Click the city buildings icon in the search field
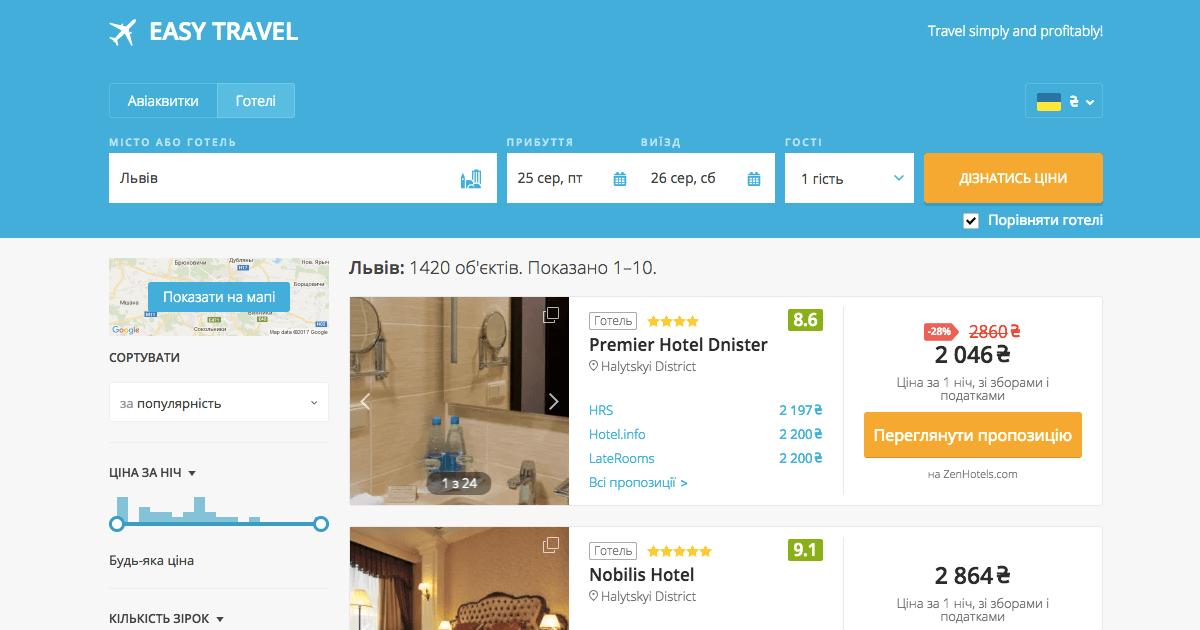Viewport: 1200px width, 630px height. point(471,179)
